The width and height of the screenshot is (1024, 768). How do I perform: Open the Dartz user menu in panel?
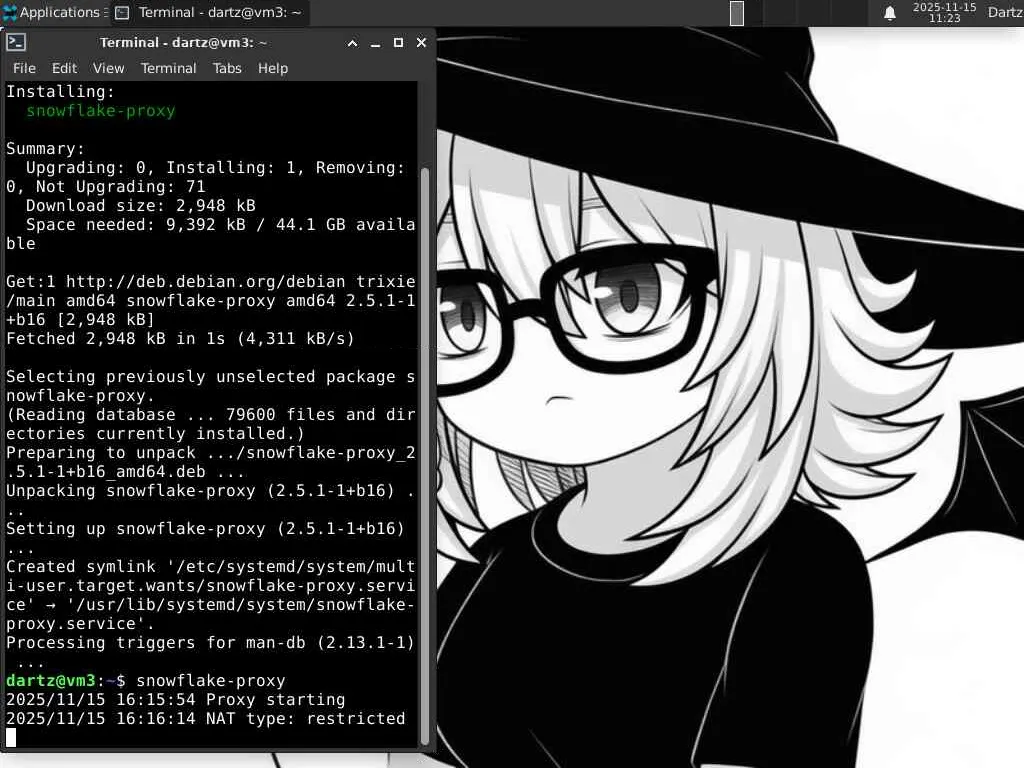(x=1005, y=12)
